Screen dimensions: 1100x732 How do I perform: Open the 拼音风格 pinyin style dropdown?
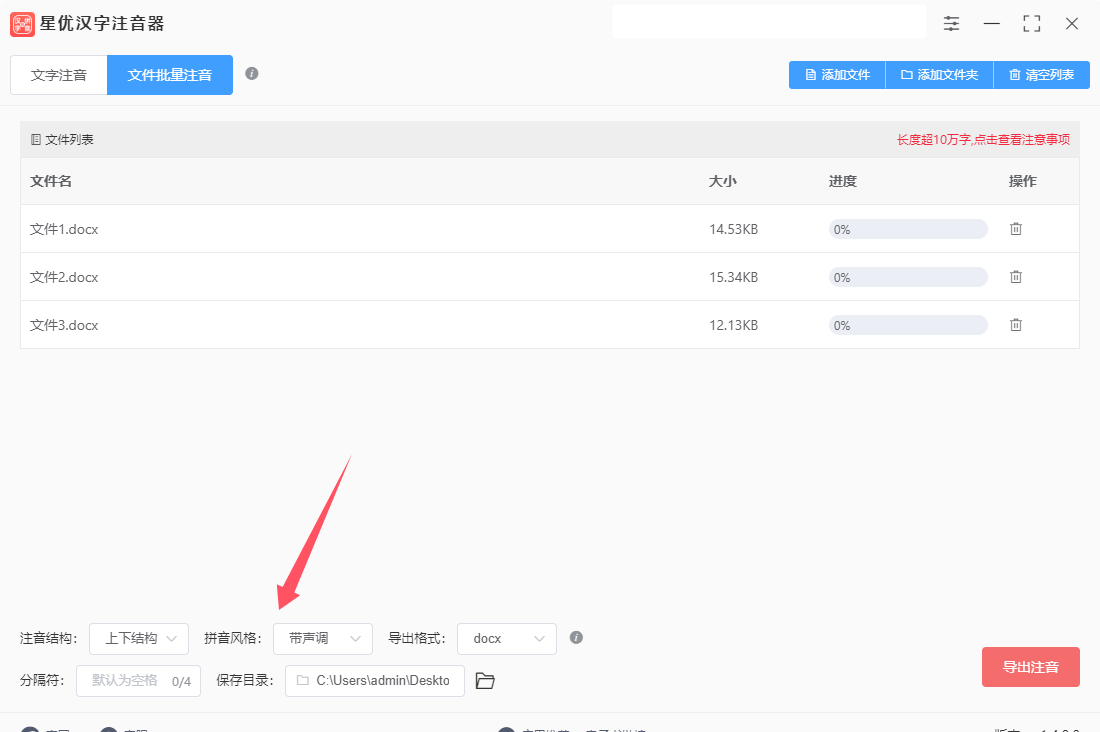[x=322, y=638]
